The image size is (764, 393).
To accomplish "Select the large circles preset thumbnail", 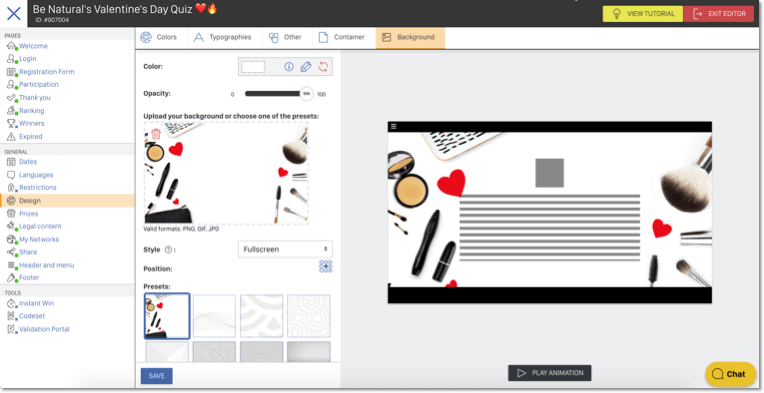I will point(262,316).
